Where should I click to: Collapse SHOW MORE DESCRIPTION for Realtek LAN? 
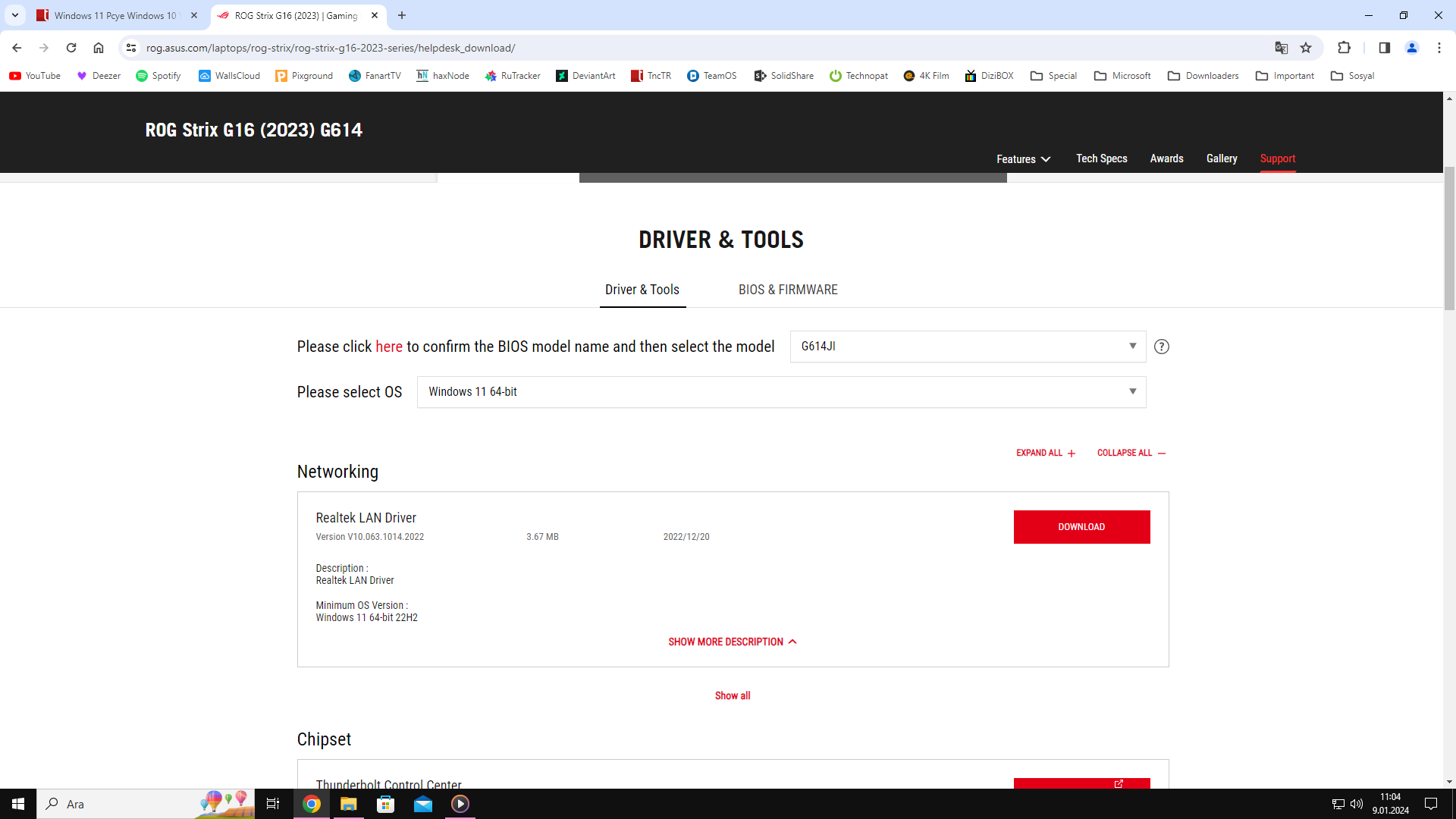(x=733, y=642)
